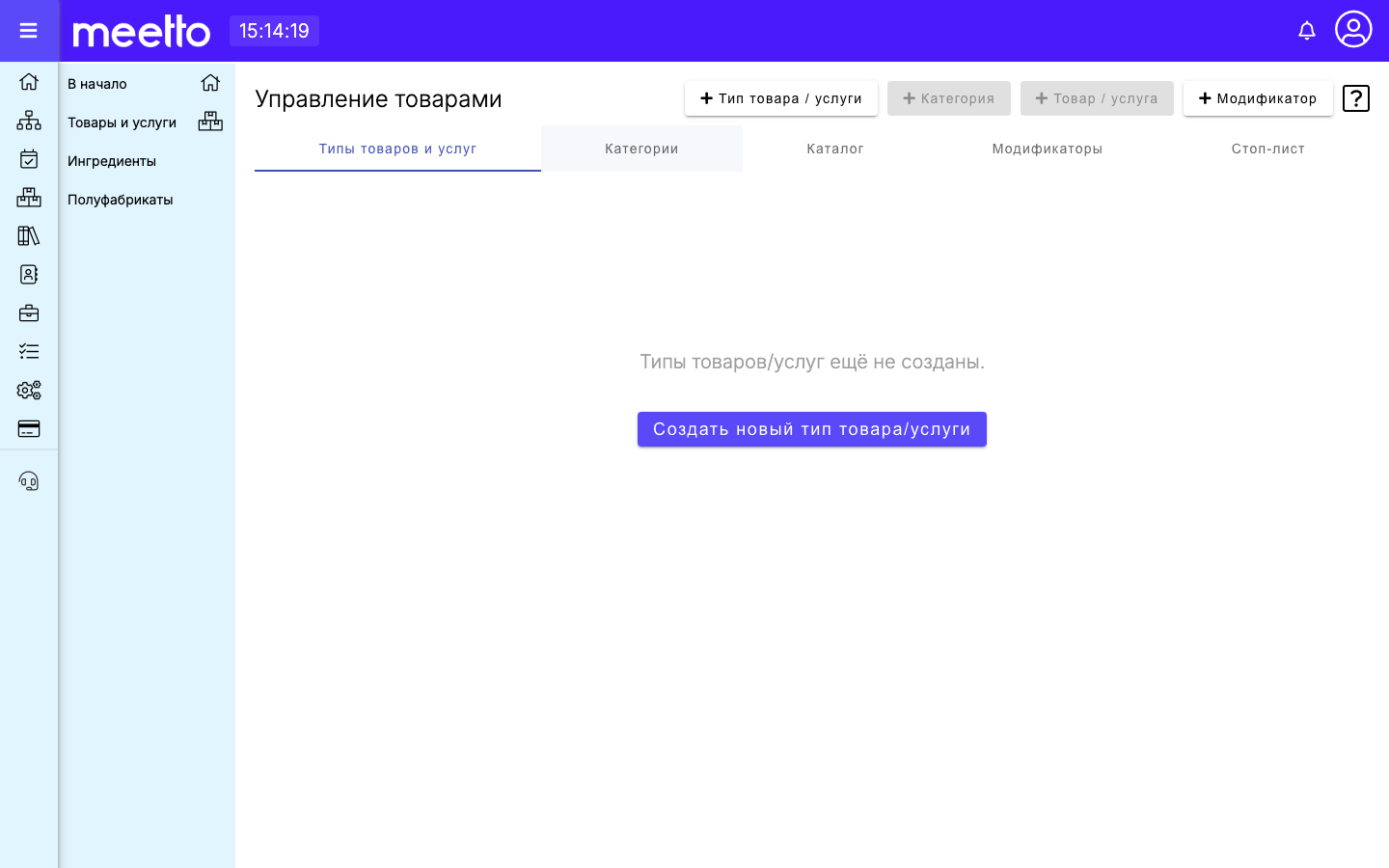Image resolution: width=1389 pixels, height=868 pixels.
Task: Open the Модификаторы tab
Action: coord(1047,149)
